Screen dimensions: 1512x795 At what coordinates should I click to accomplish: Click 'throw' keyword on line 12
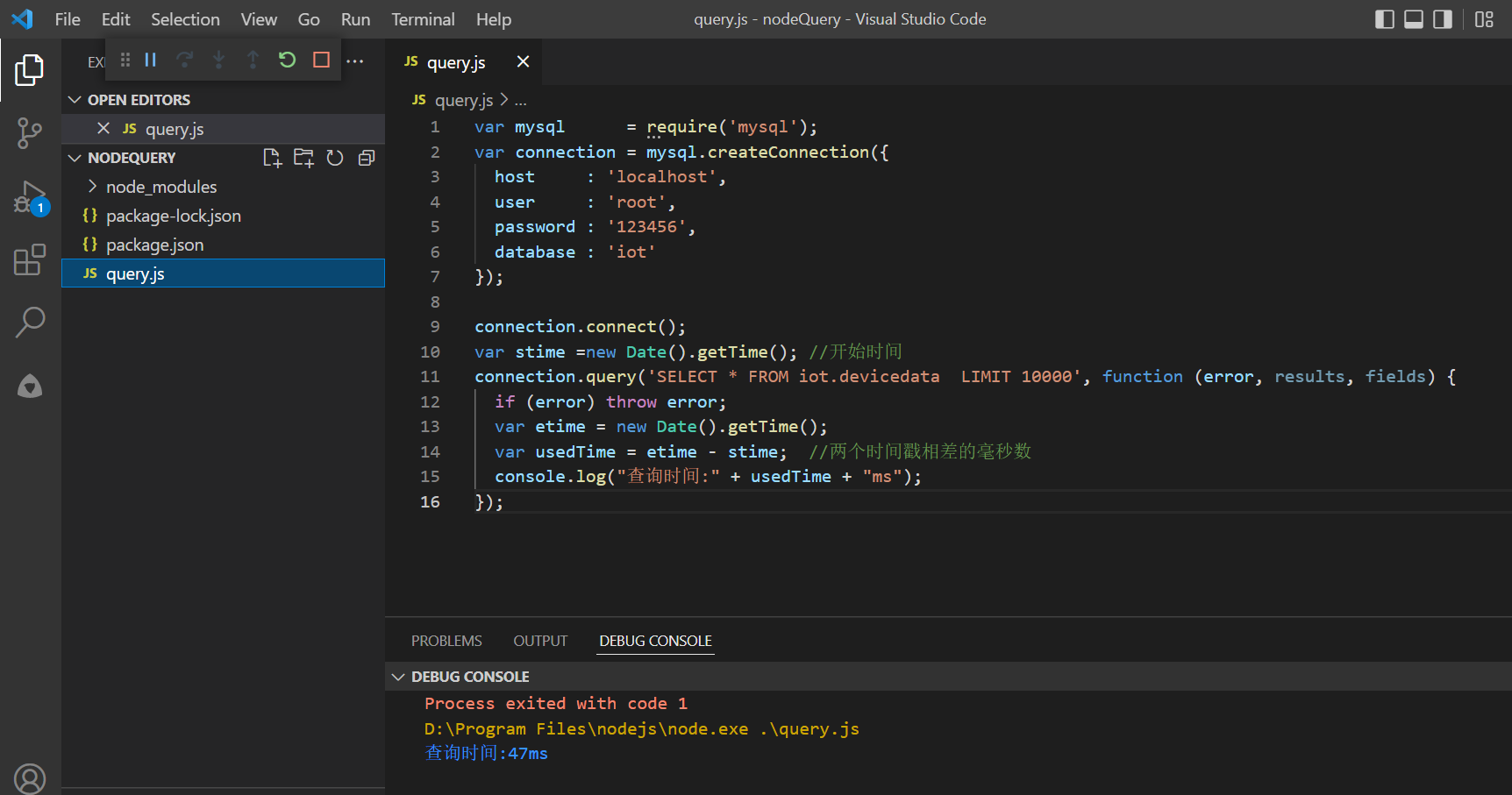click(x=631, y=402)
